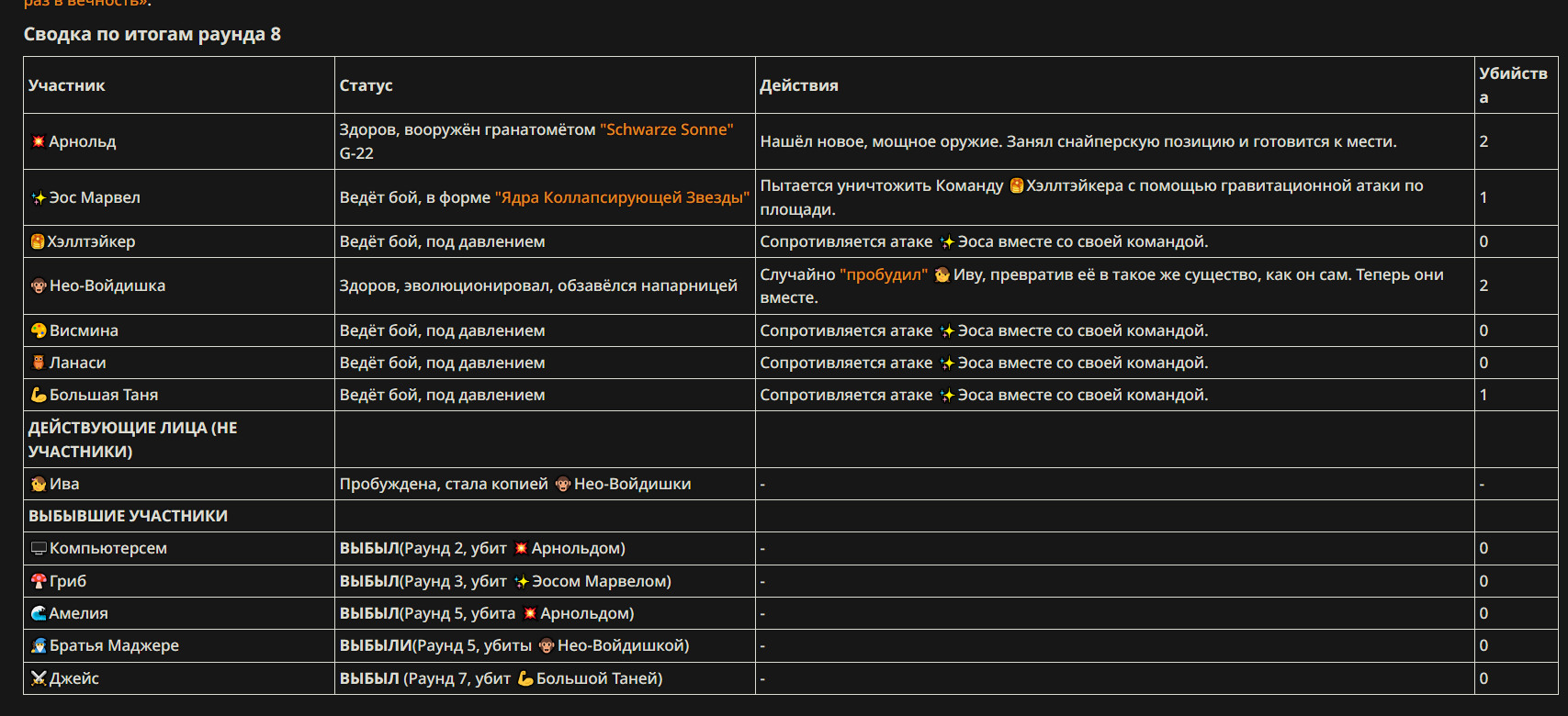Click the status "Пробуждена, стала копией" in Ива's row
Image resolution: width=1568 pixels, height=716 pixels.
click(x=444, y=484)
